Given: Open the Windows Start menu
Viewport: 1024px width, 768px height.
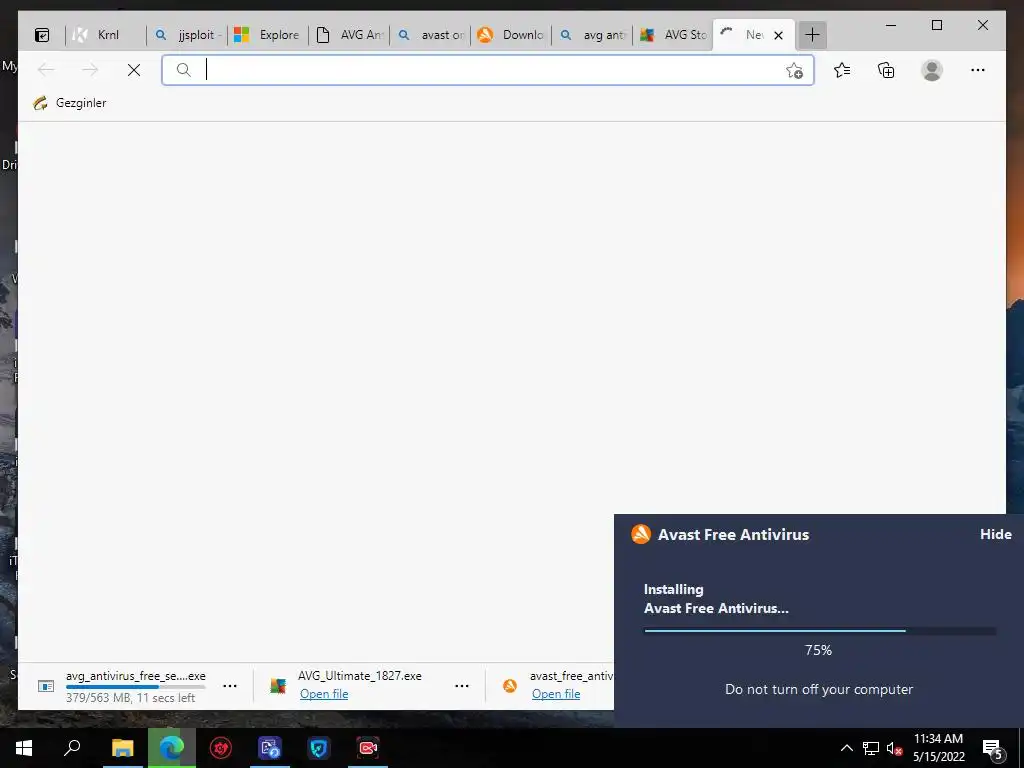Looking at the screenshot, I should tap(24, 748).
